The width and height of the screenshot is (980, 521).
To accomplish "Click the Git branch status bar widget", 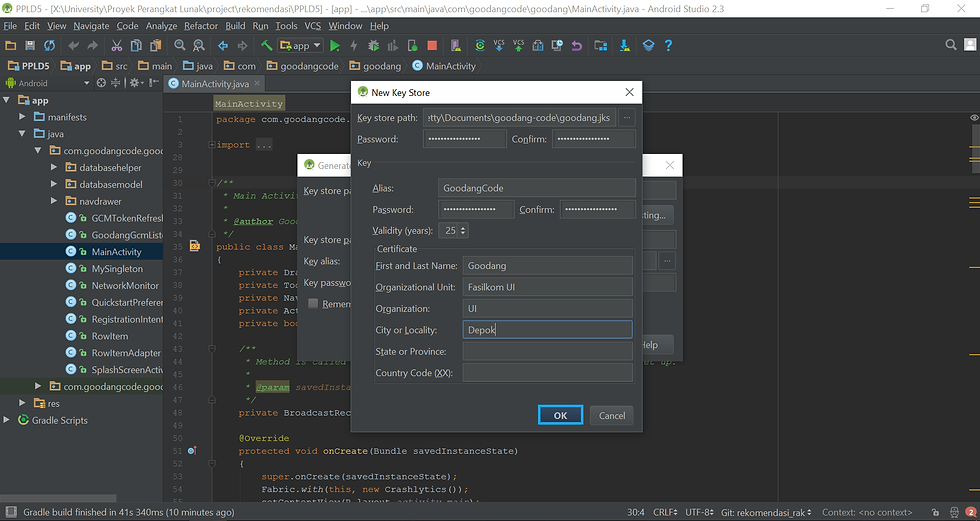I will click(766, 512).
